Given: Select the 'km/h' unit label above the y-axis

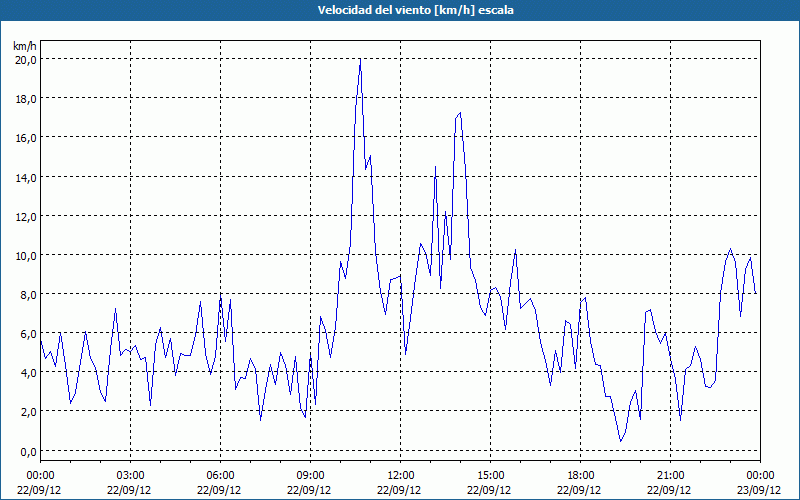Looking at the screenshot, I should point(25,46).
